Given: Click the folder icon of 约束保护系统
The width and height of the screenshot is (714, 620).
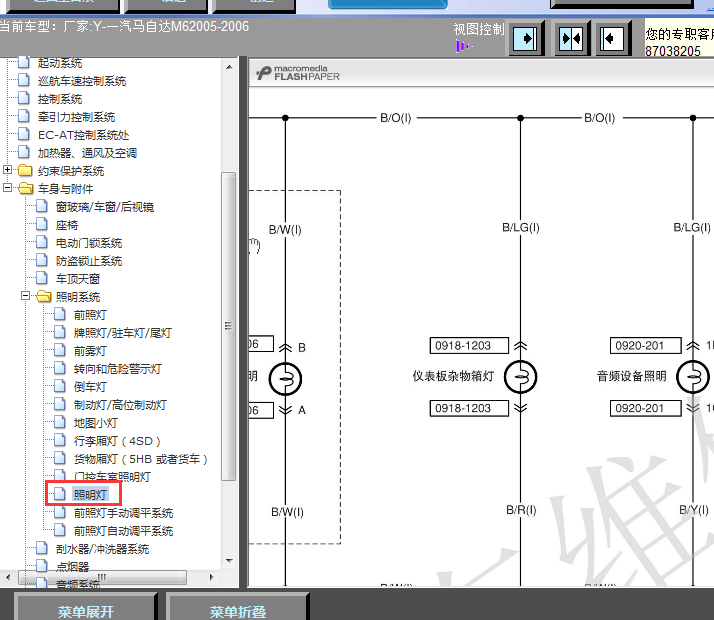Looking at the screenshot, I should (x=25, y=170).
